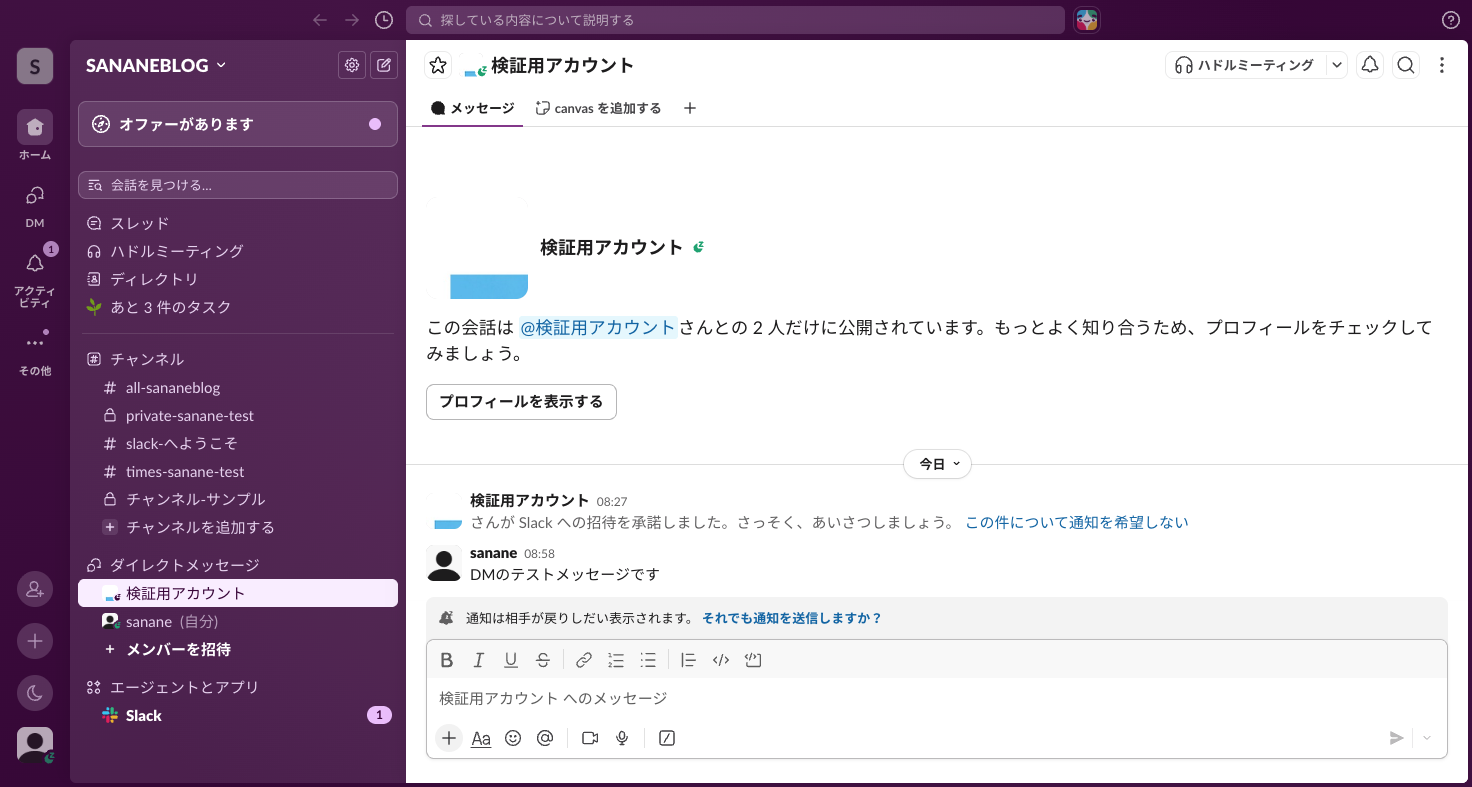Open the huddle options dropdown arrow
The width and height of the screenshot is (1472, 787).
tap(1337, 65)
